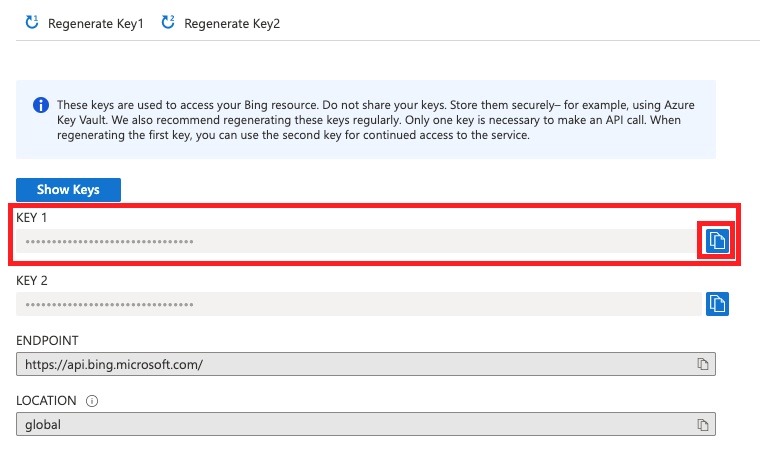
Task: Click the Regenerate Key2 refresh icon
Action: [168, 22]
